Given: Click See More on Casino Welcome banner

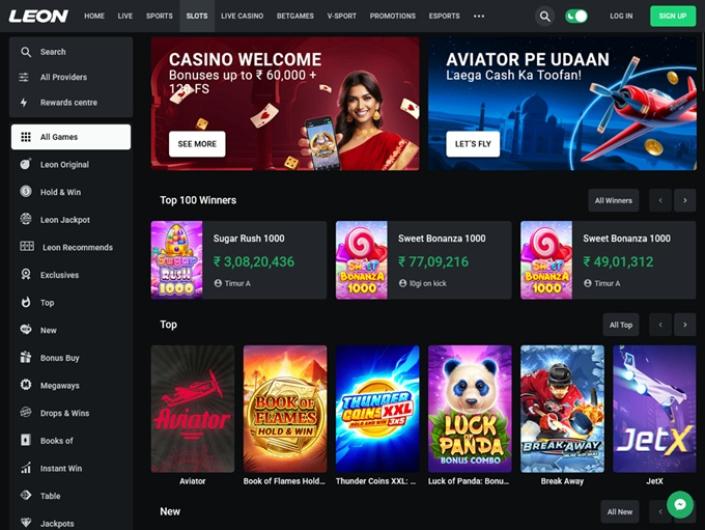Looking at the screenshot, I should [197, 144].
